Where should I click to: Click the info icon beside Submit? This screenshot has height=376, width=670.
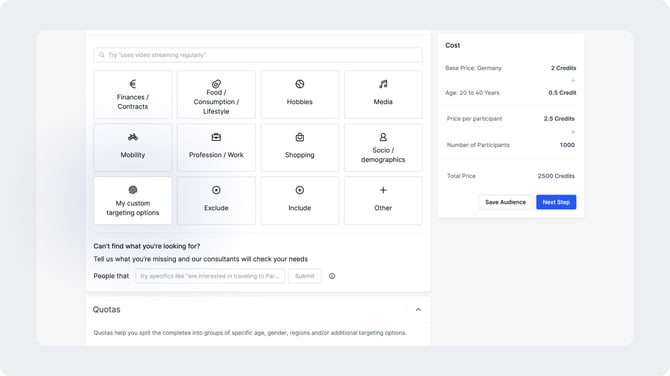(x=332, y=276)
